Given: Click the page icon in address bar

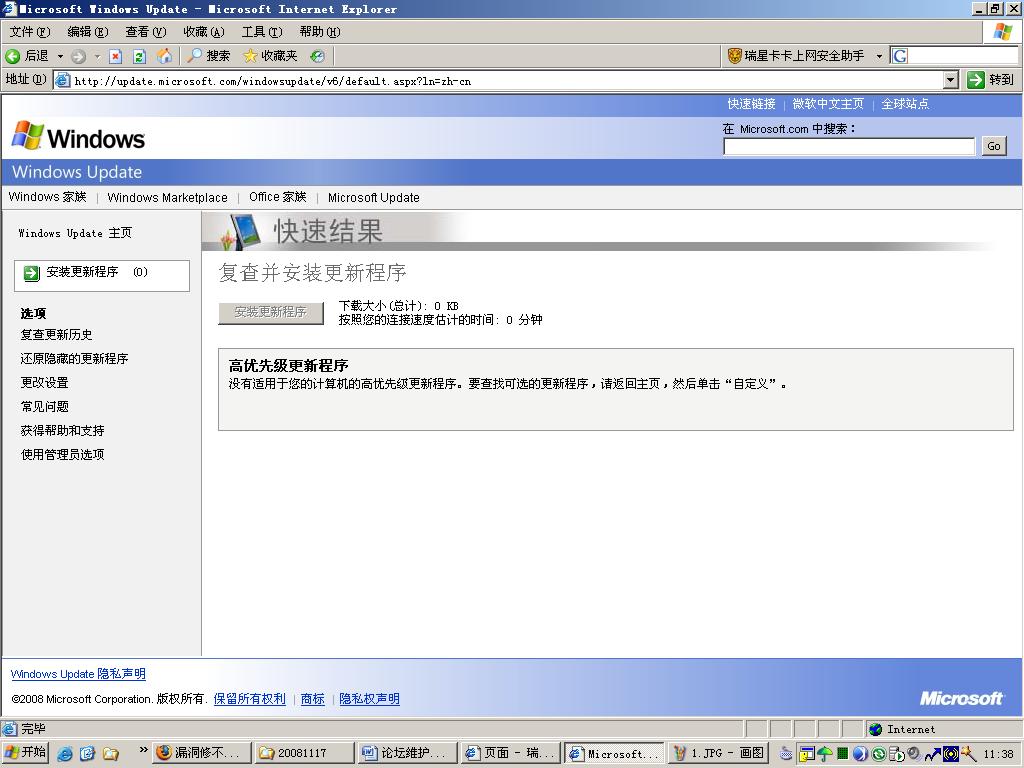Looking at the screenshot, I should coord(63,80).
